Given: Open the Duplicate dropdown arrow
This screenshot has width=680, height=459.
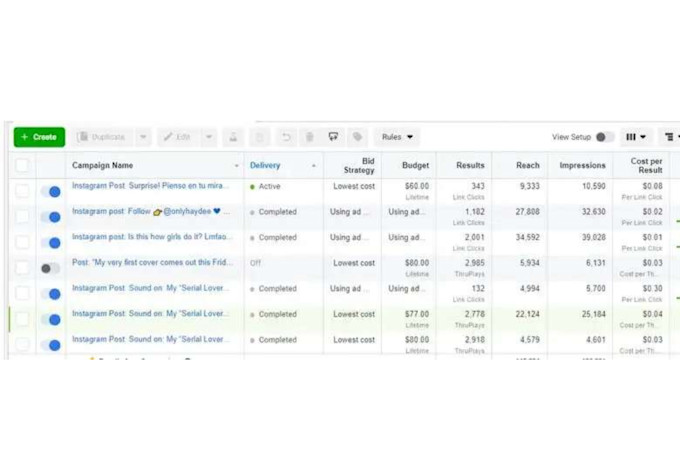Looking at the screenshot, I should tap(143, 137).
